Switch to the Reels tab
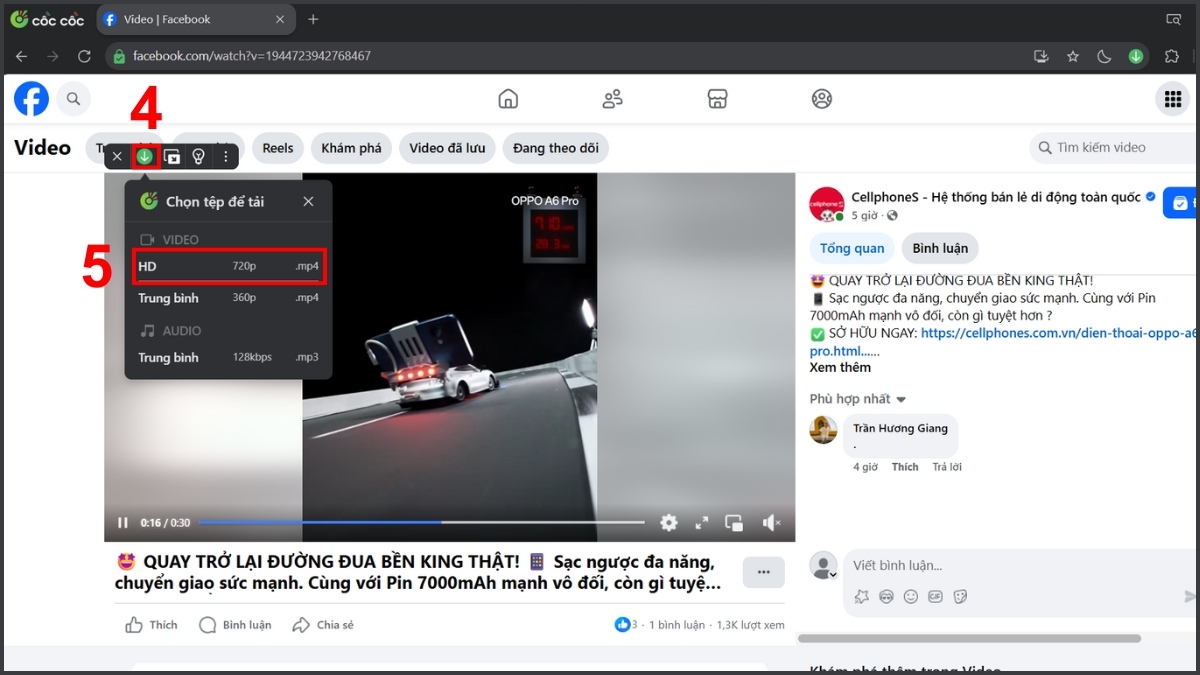 click(x=277, y=147)
